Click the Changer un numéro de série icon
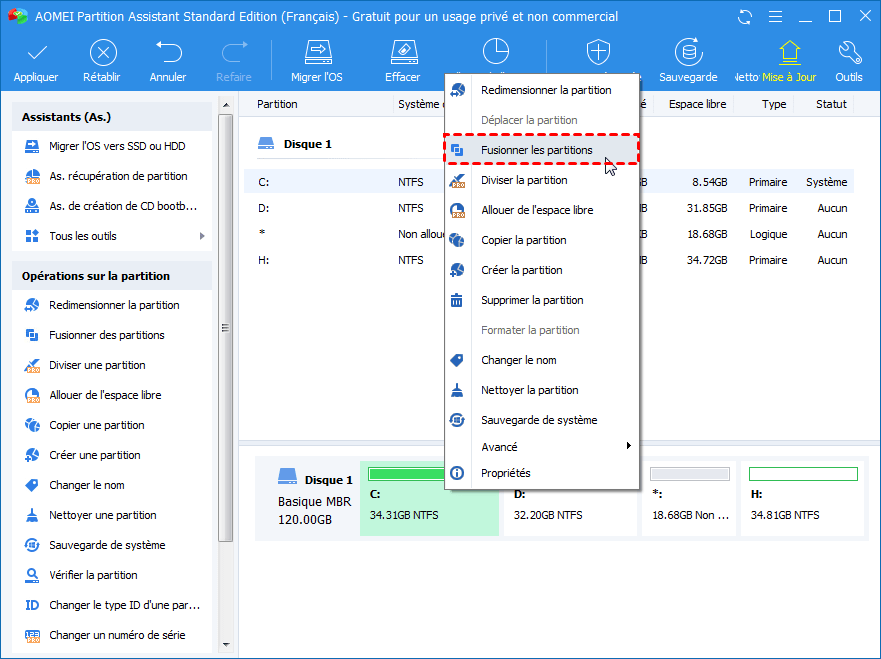Screen dimensions: 881x659 pyautogui.click(x=33, y=635)
